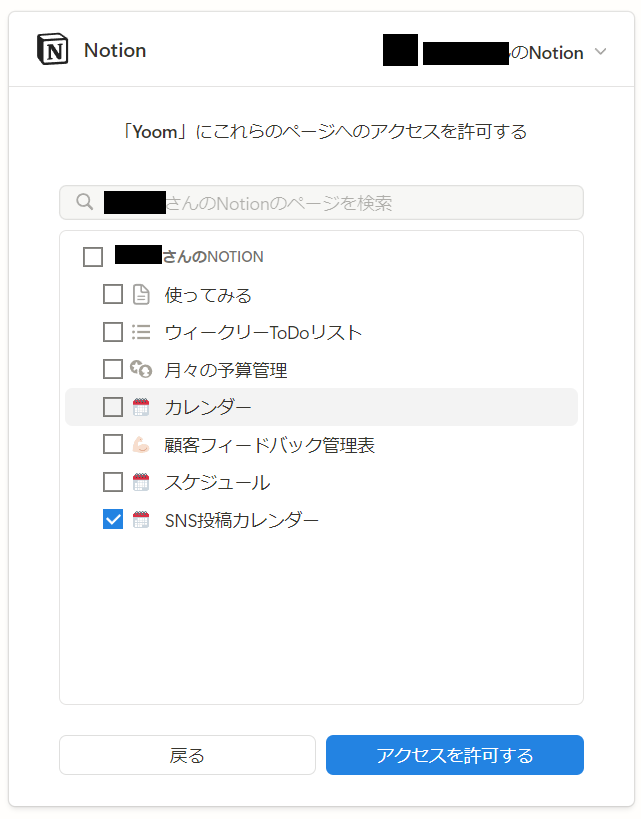Click the document icon beside 使ってみる

(141, 295)
